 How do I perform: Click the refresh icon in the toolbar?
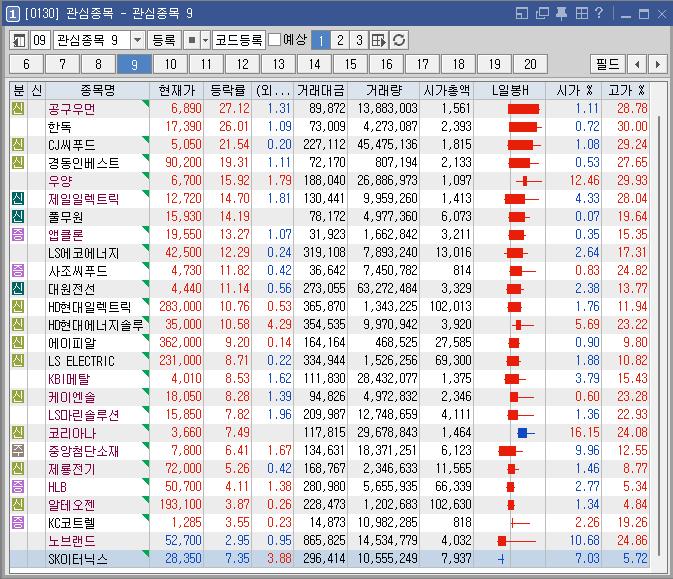coord(399,40)
